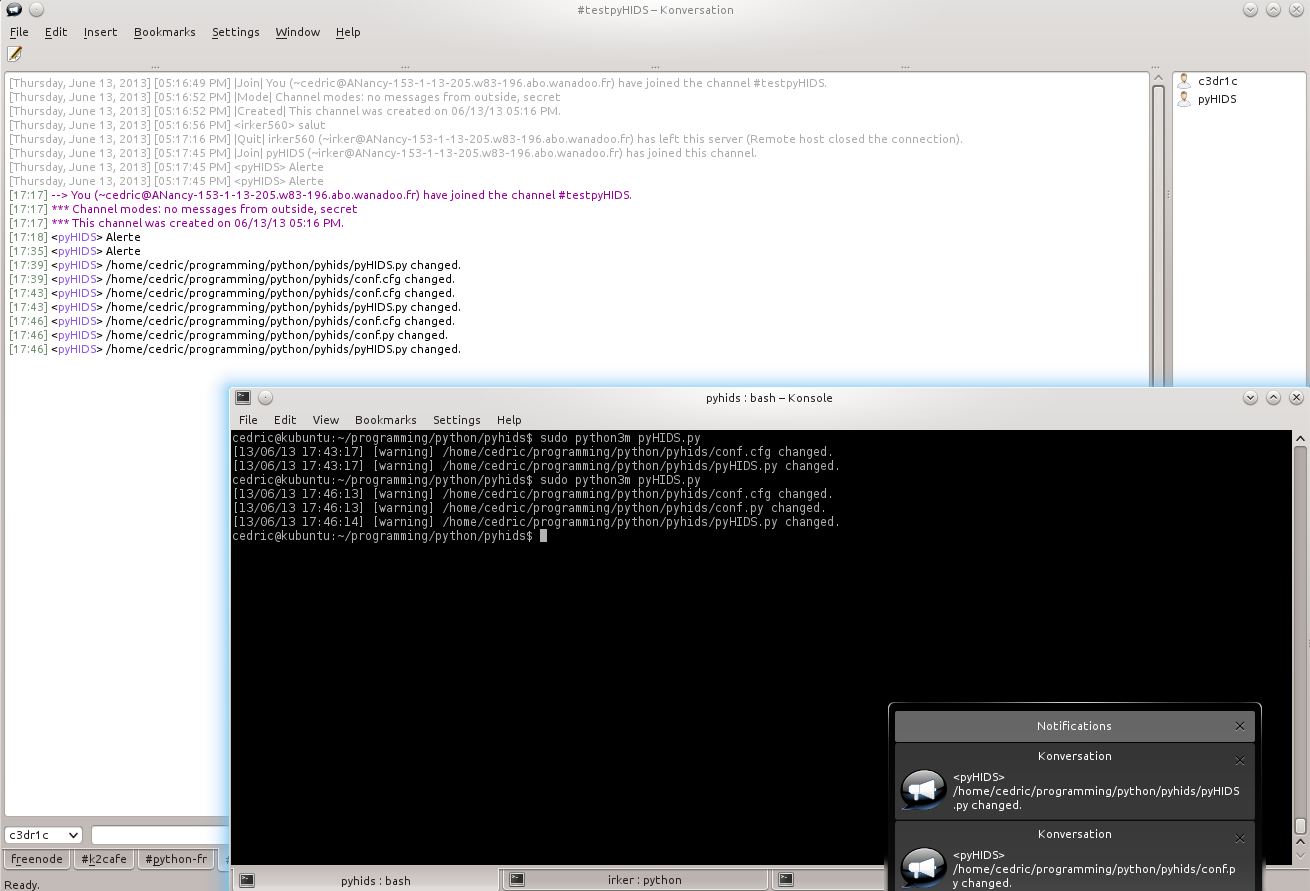Focus the Konversation message input field

tap(160, 835)
